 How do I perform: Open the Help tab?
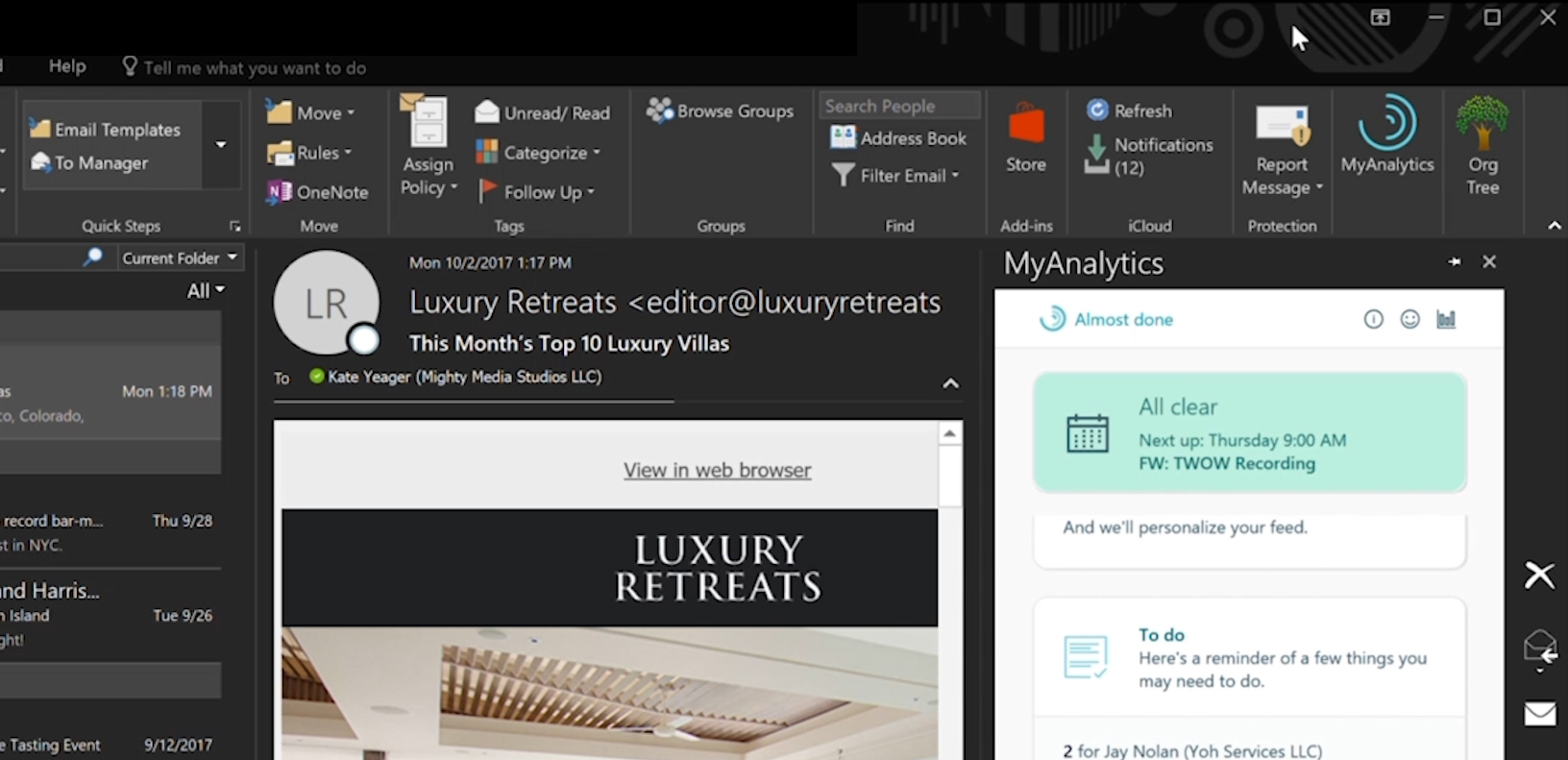67,66
